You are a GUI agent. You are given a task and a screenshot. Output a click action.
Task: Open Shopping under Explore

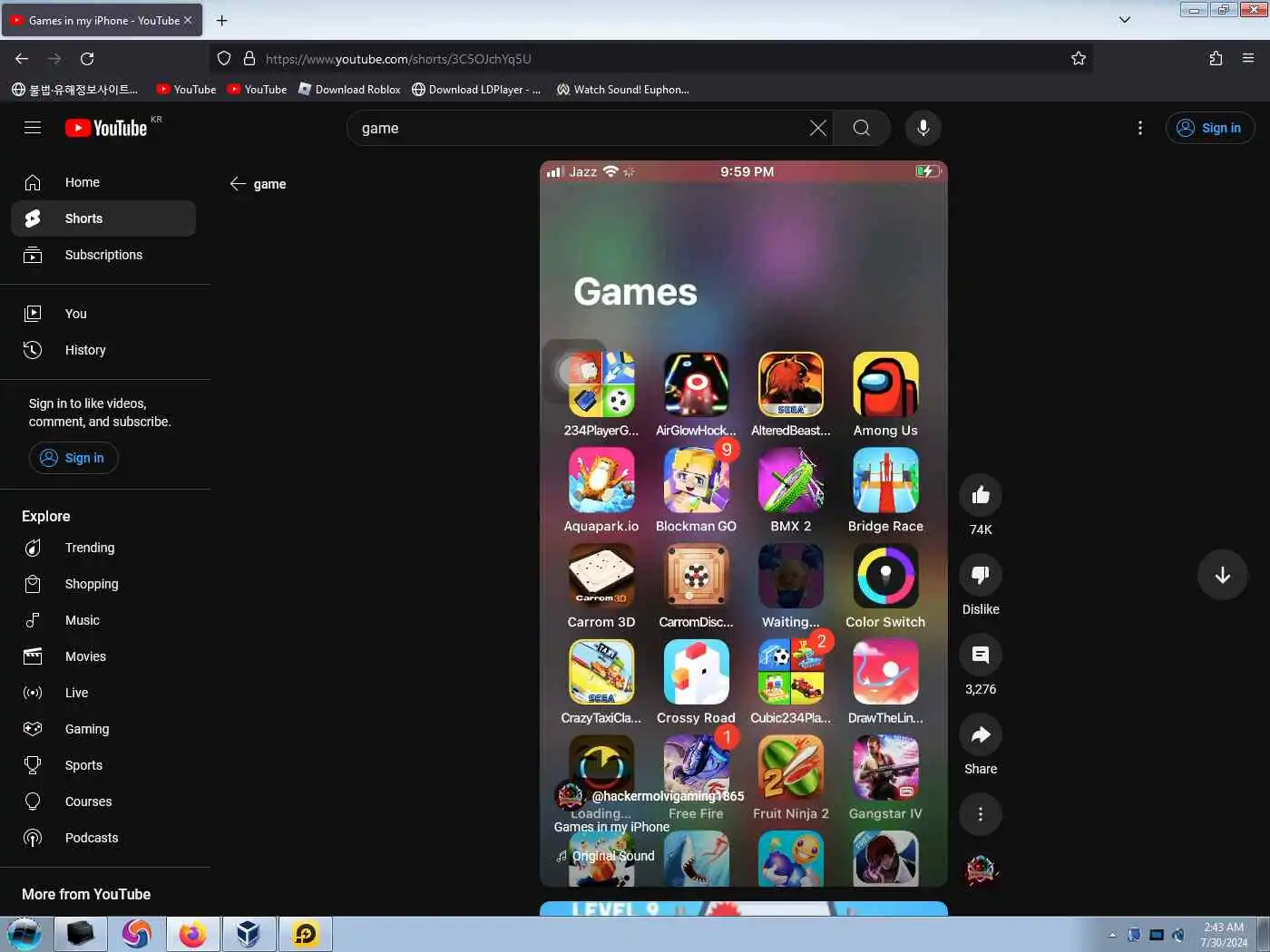click(x=103, y=584)
